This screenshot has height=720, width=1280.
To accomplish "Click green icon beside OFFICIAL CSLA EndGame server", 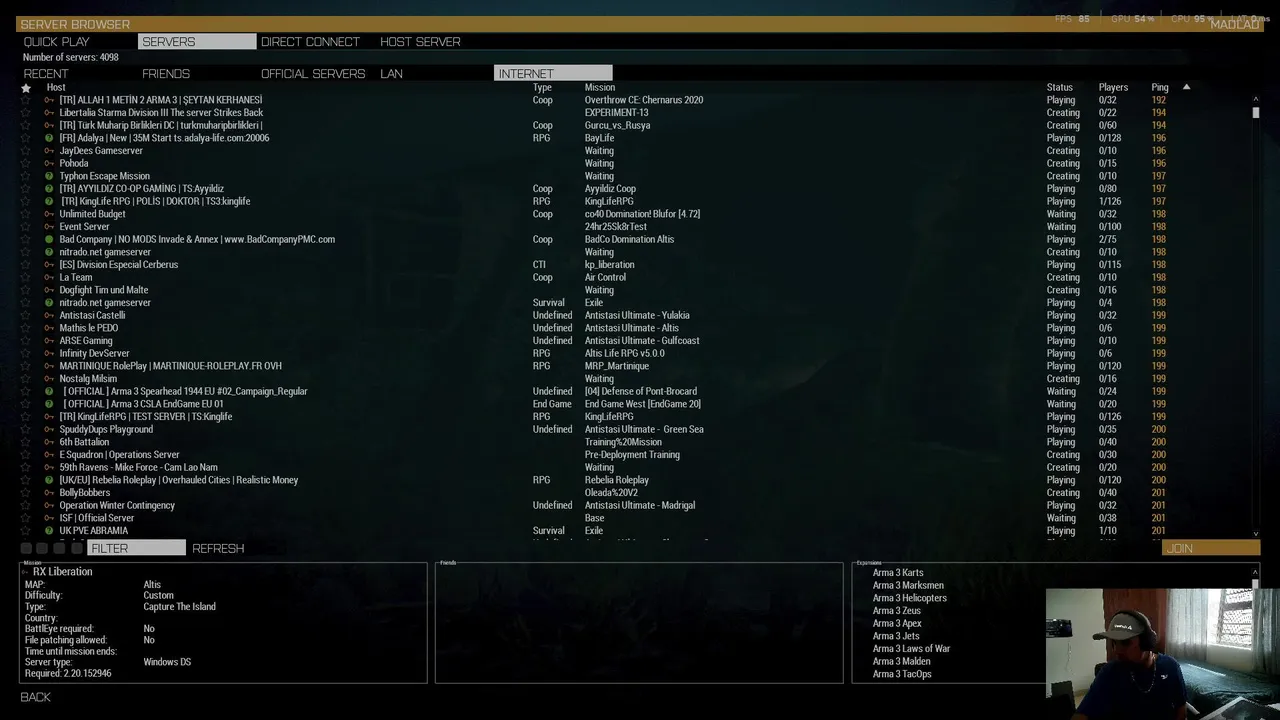I will (x=49, y=404).
